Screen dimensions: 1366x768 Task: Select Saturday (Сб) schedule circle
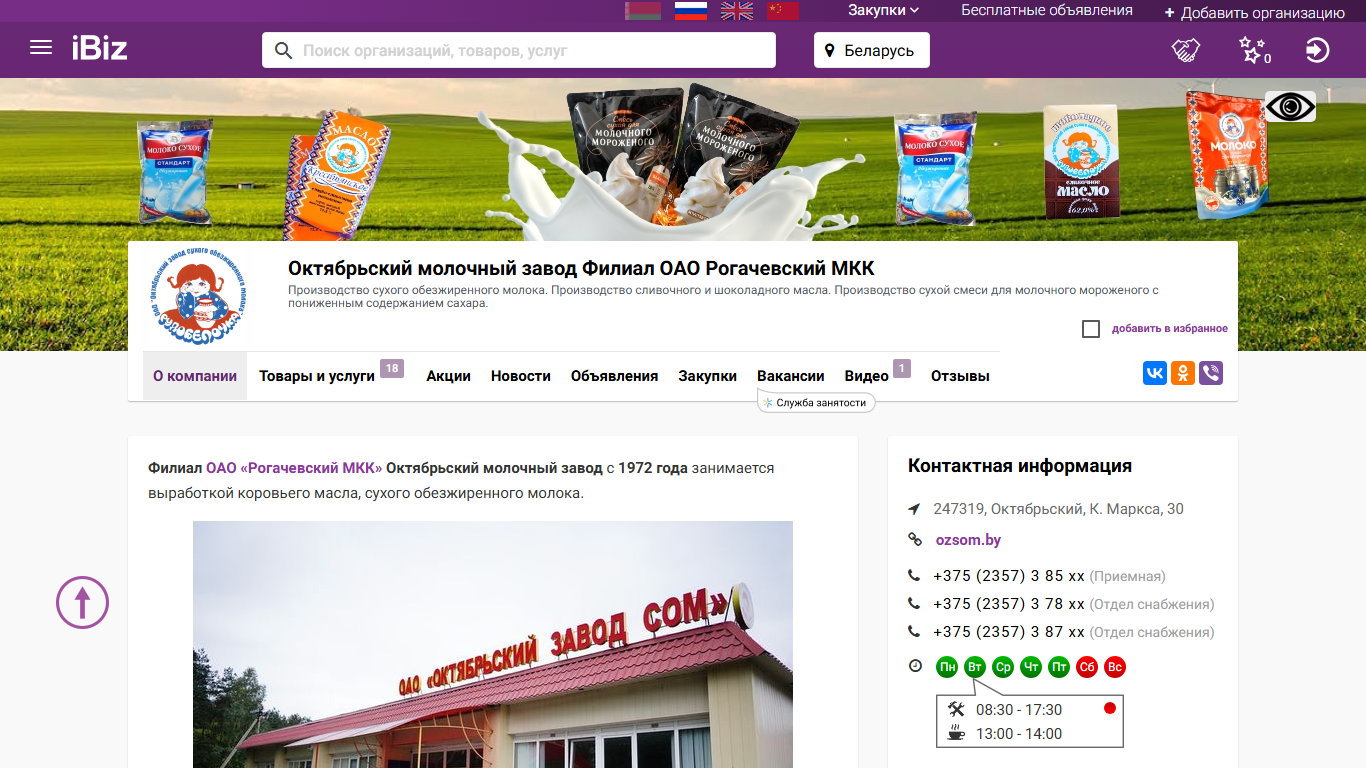click(x=1087, y=667)
